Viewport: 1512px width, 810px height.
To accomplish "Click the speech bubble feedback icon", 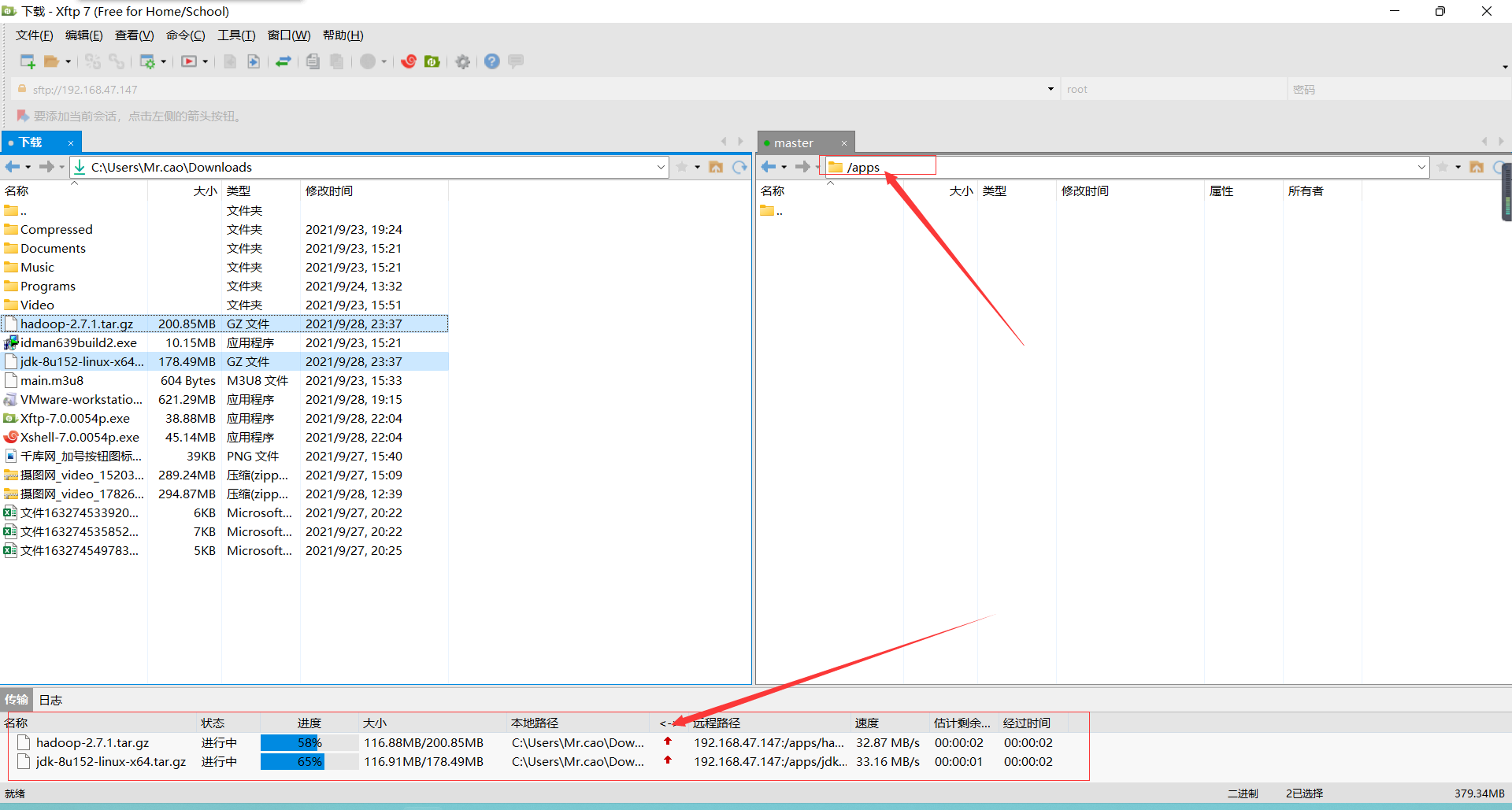I will coord(516,61).
